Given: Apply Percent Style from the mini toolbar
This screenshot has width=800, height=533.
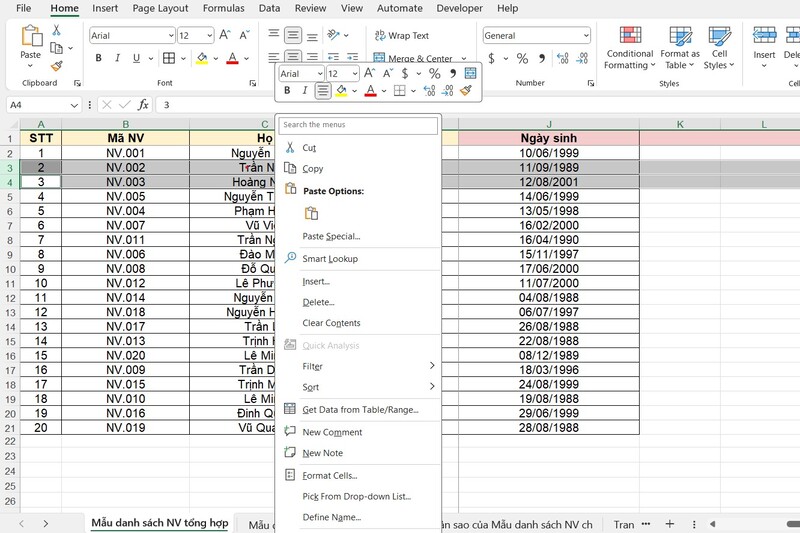Looking at the screenshot, I should pyautogui.click(x=434, y=74).
